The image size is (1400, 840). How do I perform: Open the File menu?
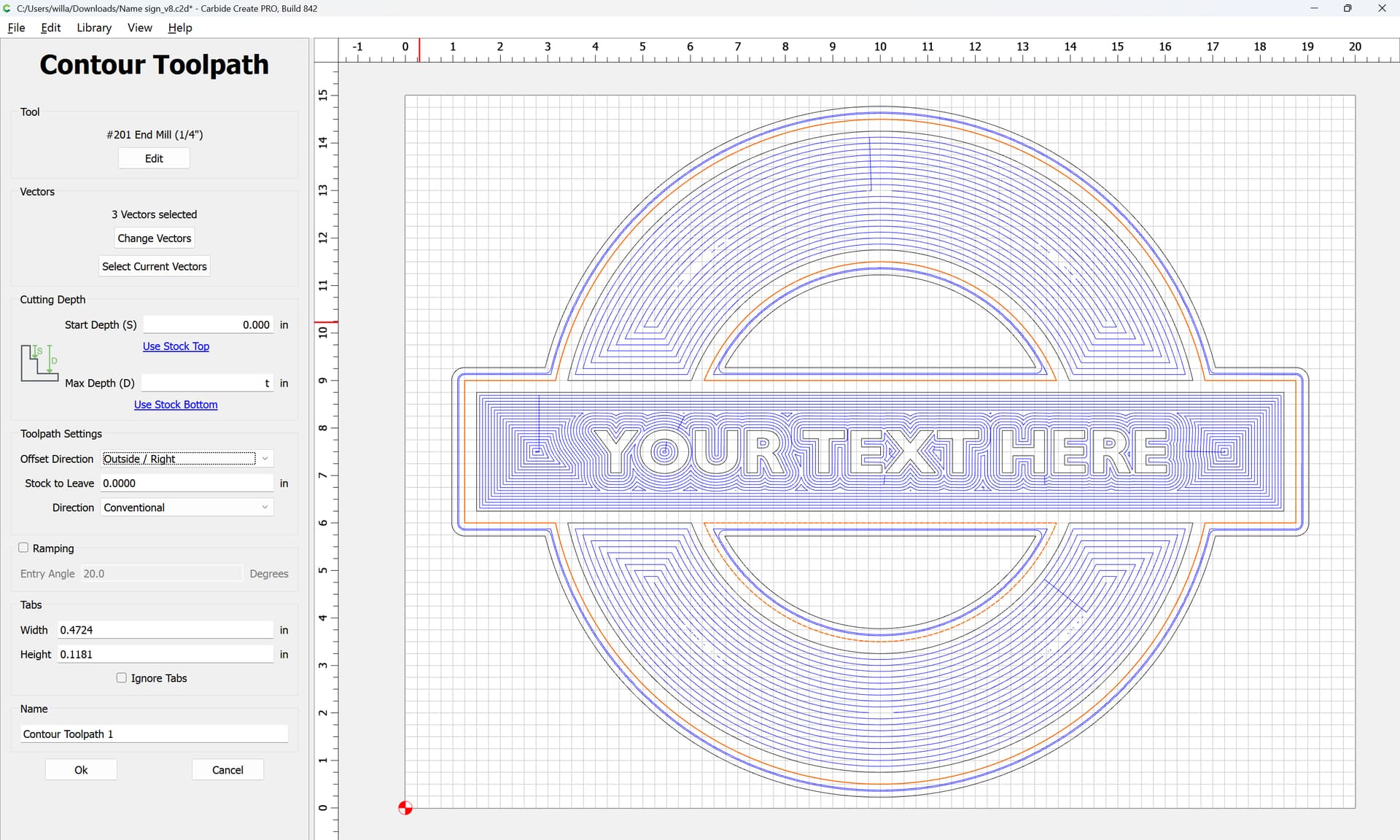click(16, 28)
